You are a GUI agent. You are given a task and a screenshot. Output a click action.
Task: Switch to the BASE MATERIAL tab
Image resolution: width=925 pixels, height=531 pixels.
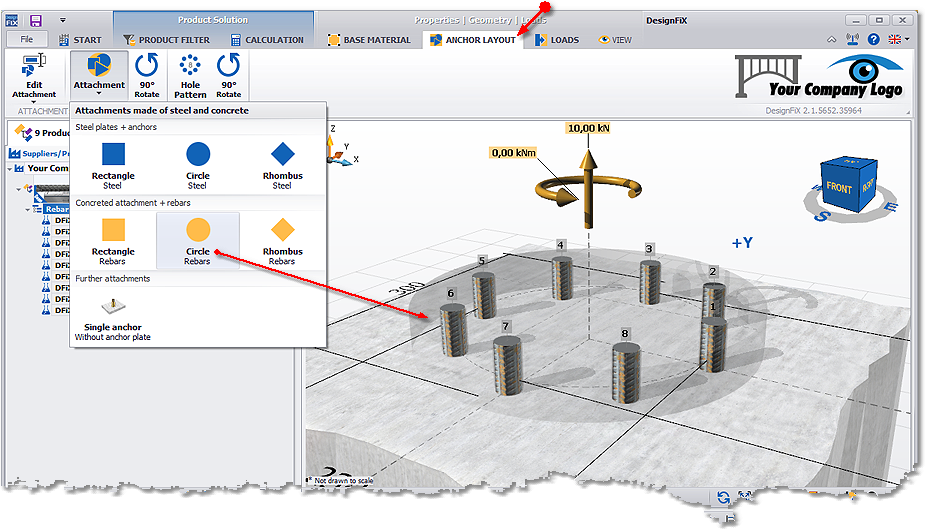coord(369,40)
